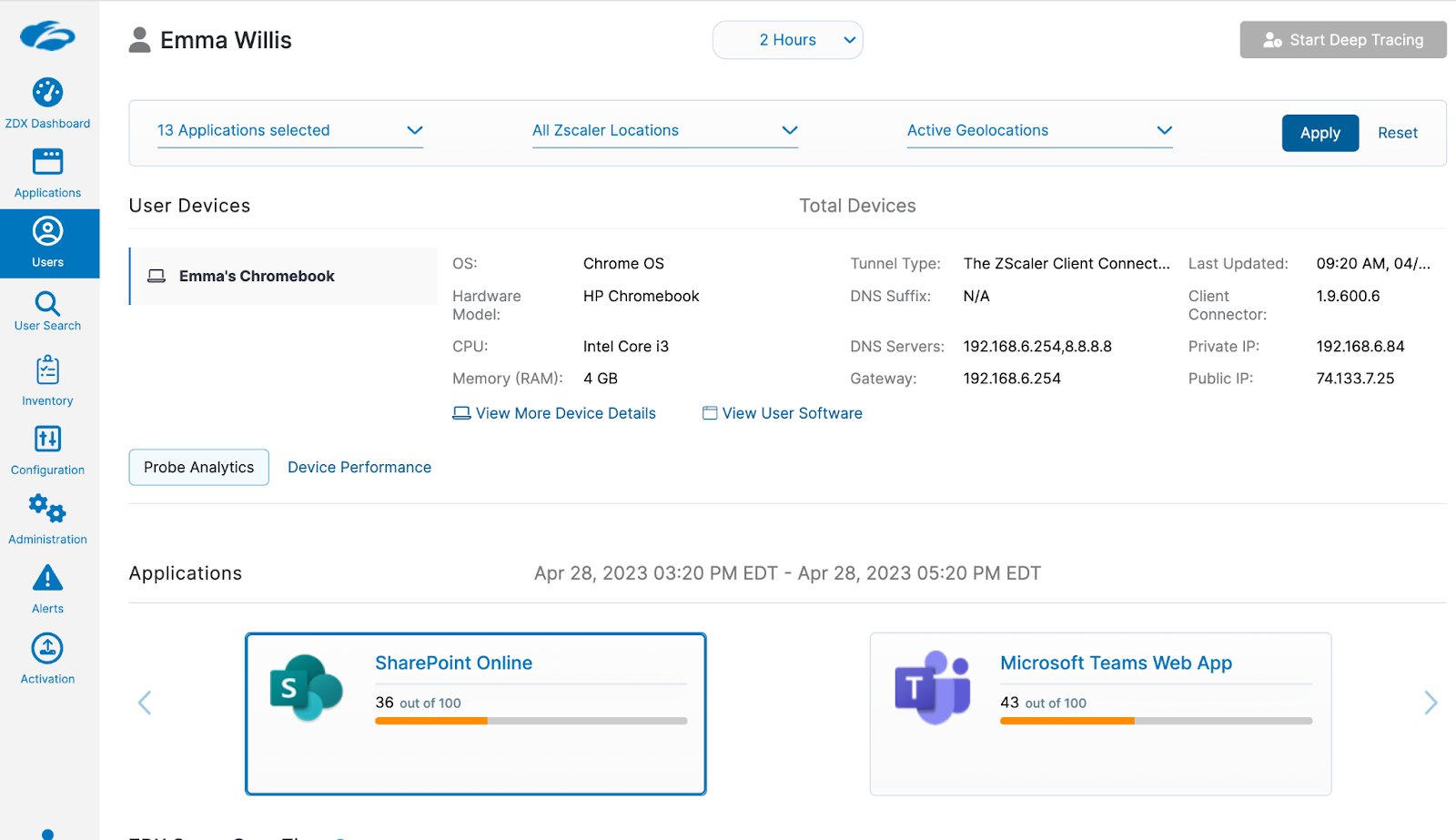The height and width of the screenshot is (840, 1456).
Task: Expand the 2 Hours time range dropdown
Action: pyautogui.click(x=787, y=40)
